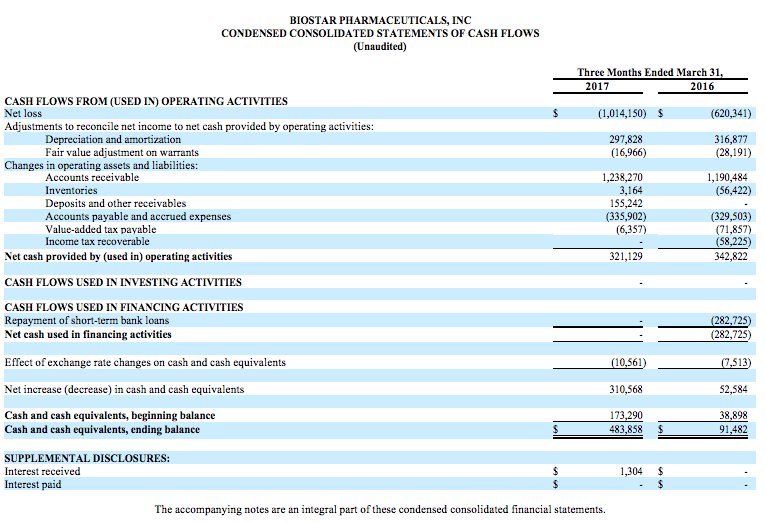The image size is (766, 523).
Task: Select the Fair value adjustment on warrants row
Action: [x=122, y=153]
